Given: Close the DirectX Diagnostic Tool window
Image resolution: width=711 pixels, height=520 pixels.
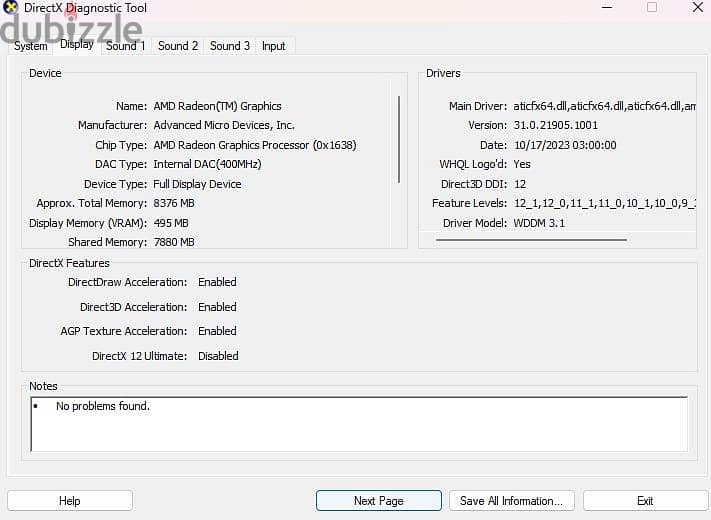Looking at the screenshot, I should point(698,7).
